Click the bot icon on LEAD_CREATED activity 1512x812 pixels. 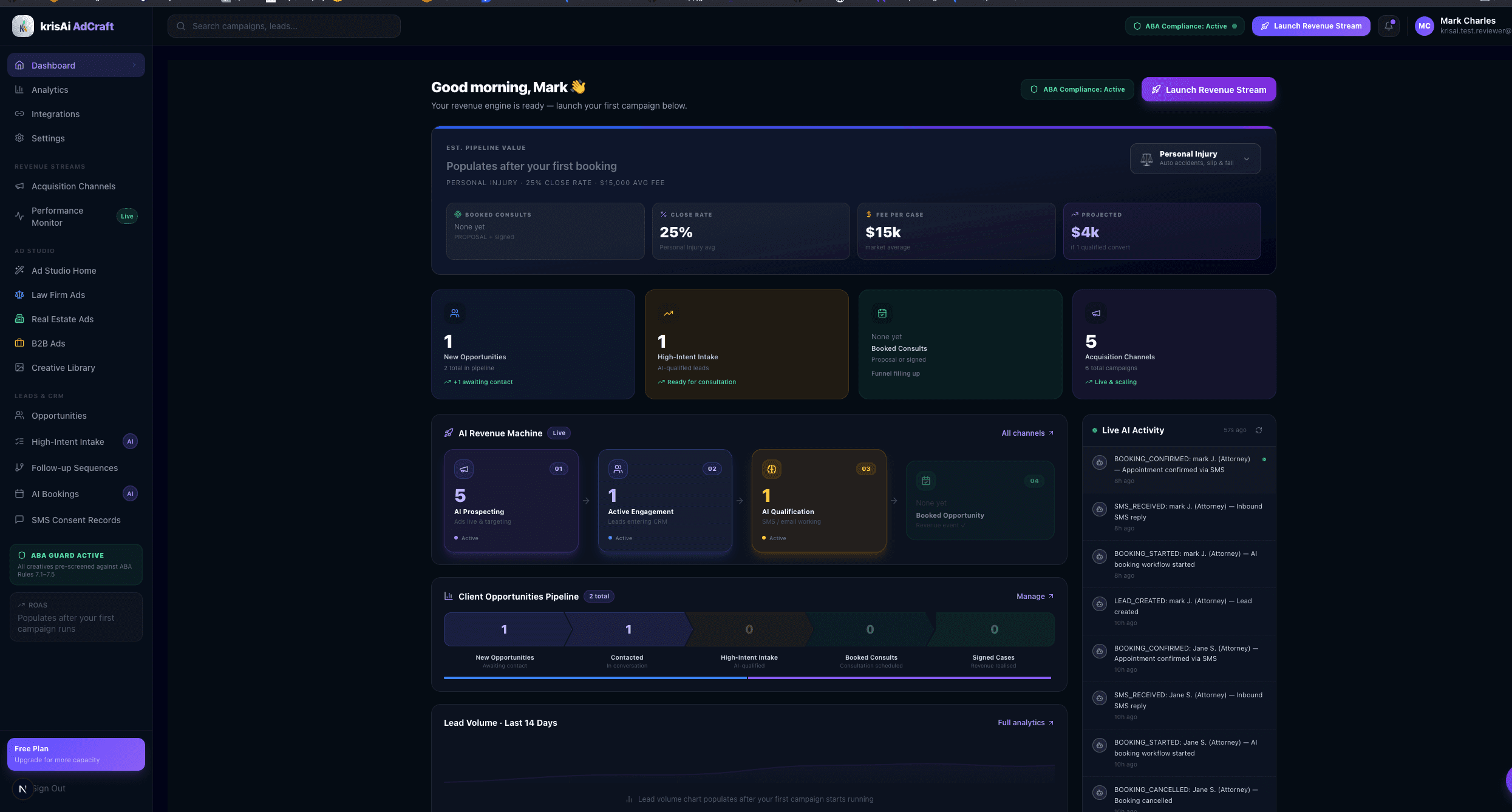pos(1100,604)
